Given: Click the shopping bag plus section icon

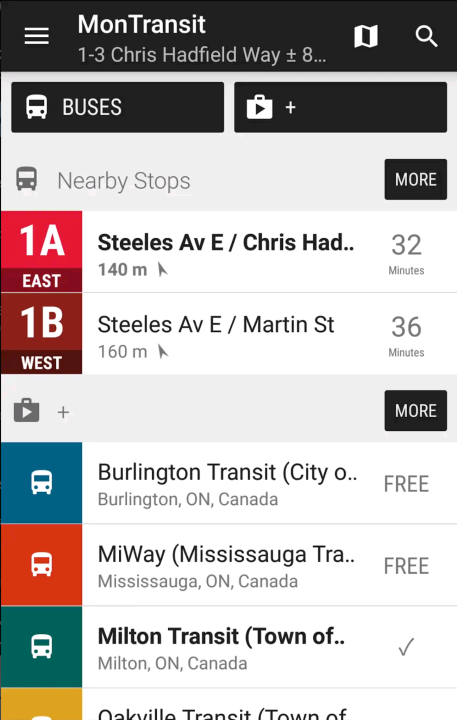Looking at the screenshot, I should [27, 411].
